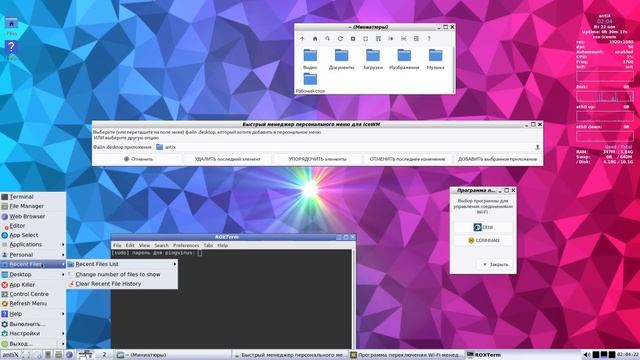Open ROXTerm Tabs menu
The width and height of the screenshot is (640, 360).
(x=208, y=245)
